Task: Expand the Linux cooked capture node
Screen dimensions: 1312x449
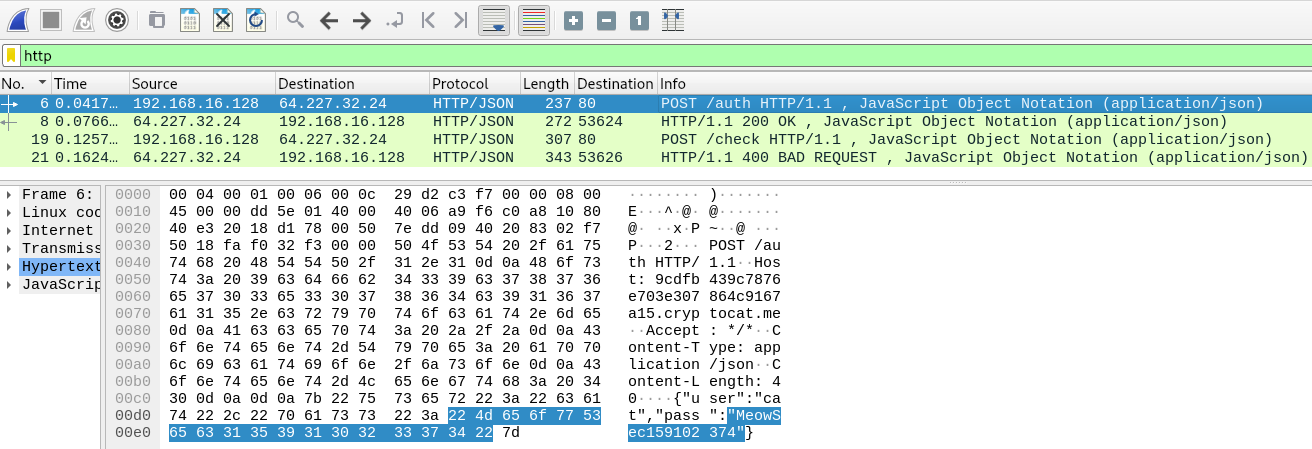Action: pos(11,212)
